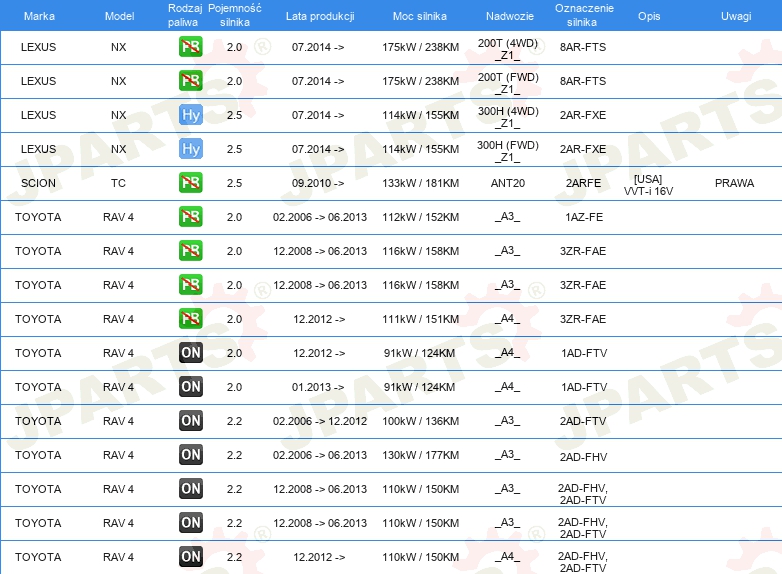This screenshot has width=782, height=574.
Task: Click 2AR-FXE in the 300H (FWD) row
Action: (x=583, y=149)
